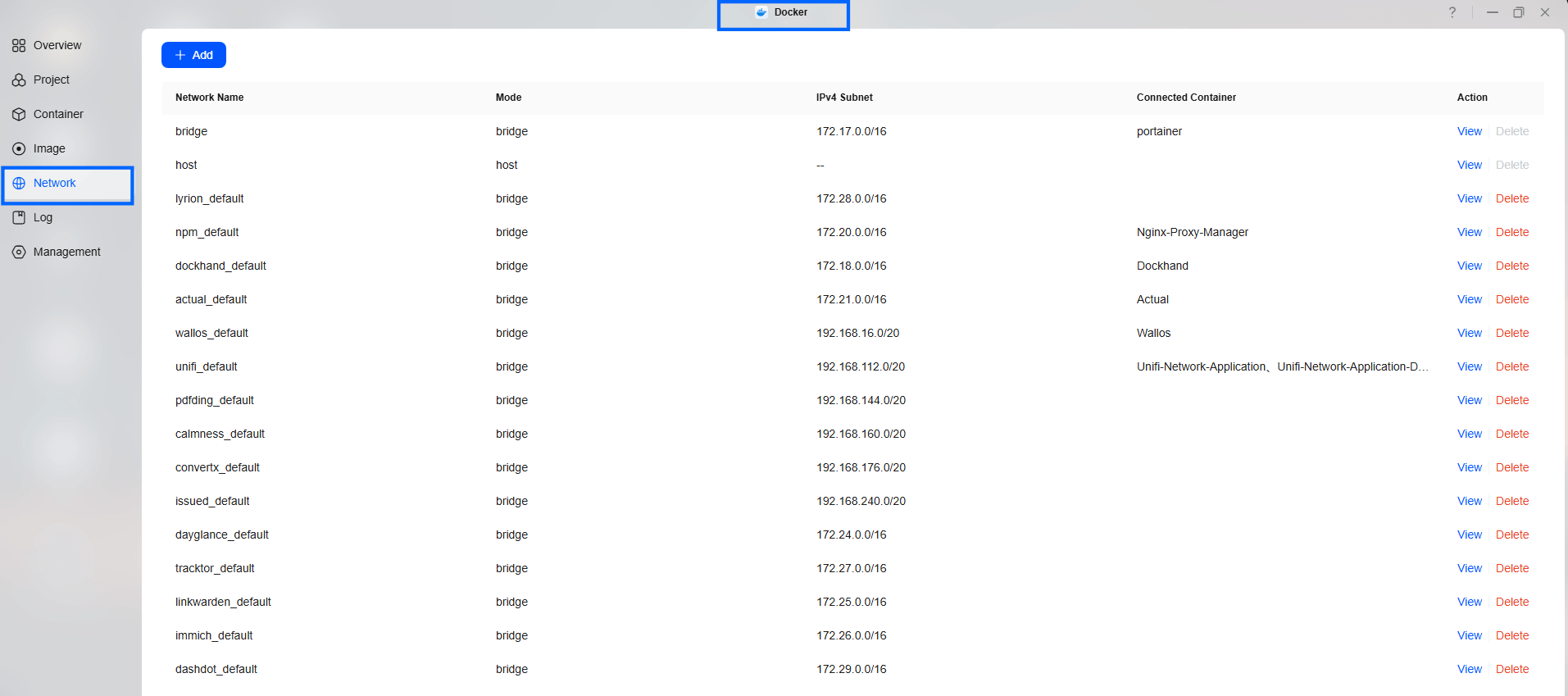View the npm_default network
The height and width of the screenshot is (696, 1568).
click(x=1470, y=232)
